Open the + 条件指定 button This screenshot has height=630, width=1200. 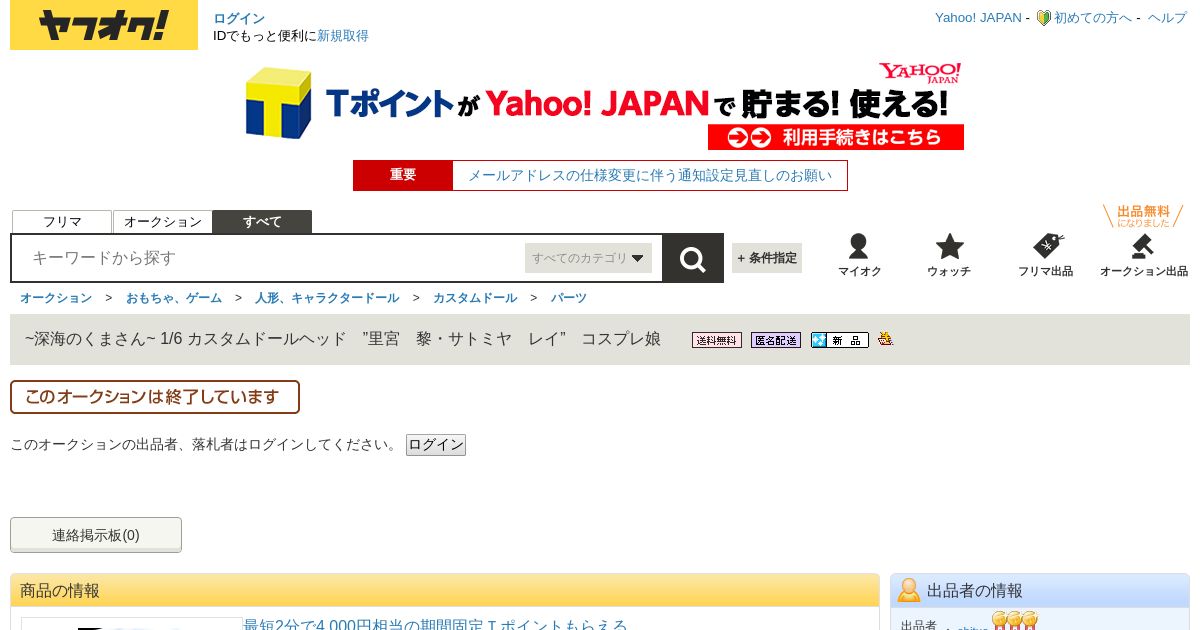767,258
